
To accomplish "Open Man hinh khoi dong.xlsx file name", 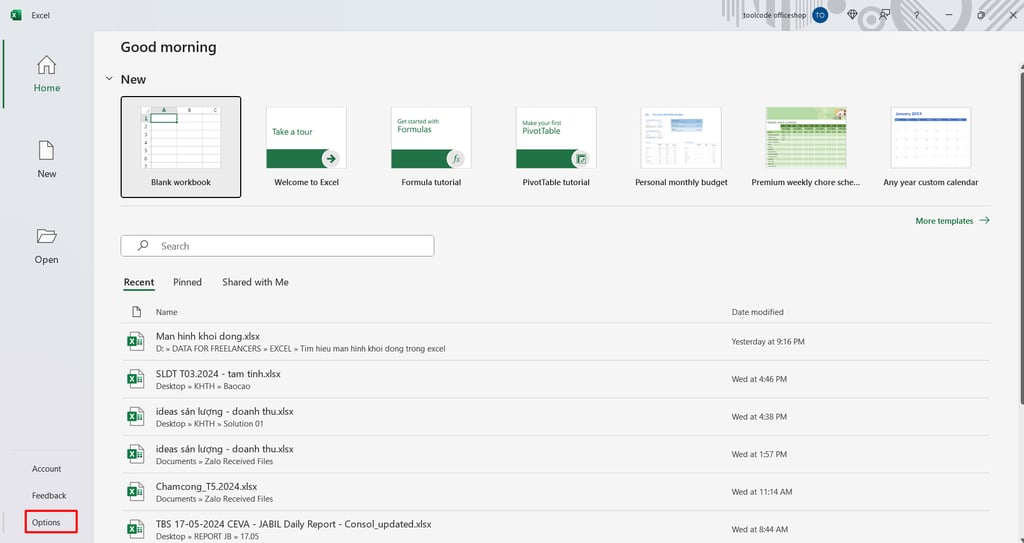I will pos(208,336).
